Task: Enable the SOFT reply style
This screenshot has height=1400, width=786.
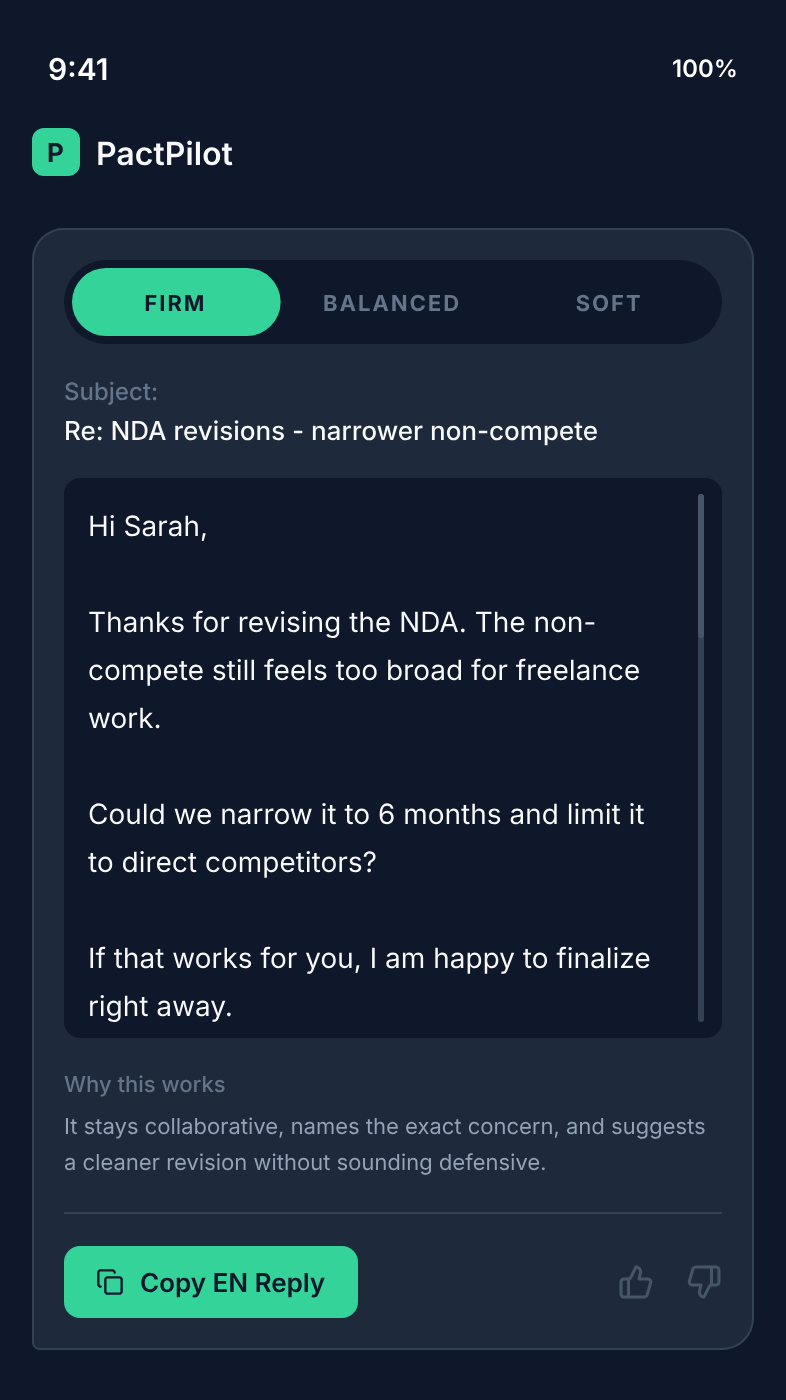Action: tap(607, 302)
